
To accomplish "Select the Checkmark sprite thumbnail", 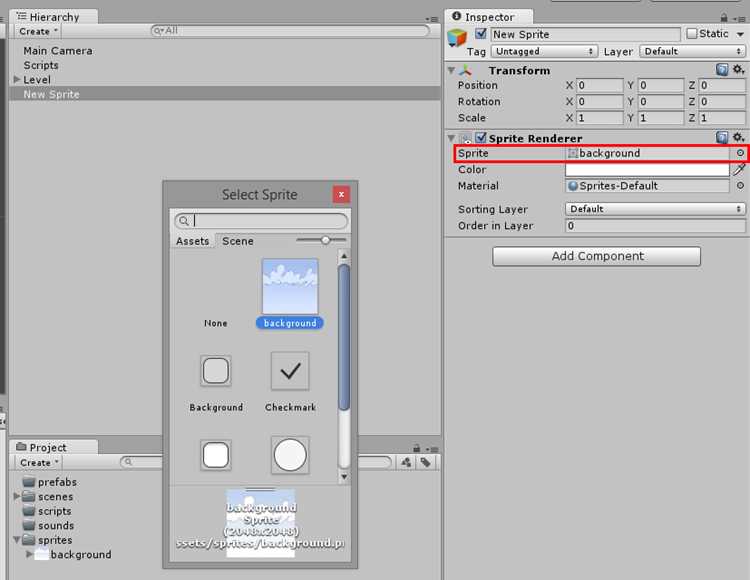I will pos(290,371).
